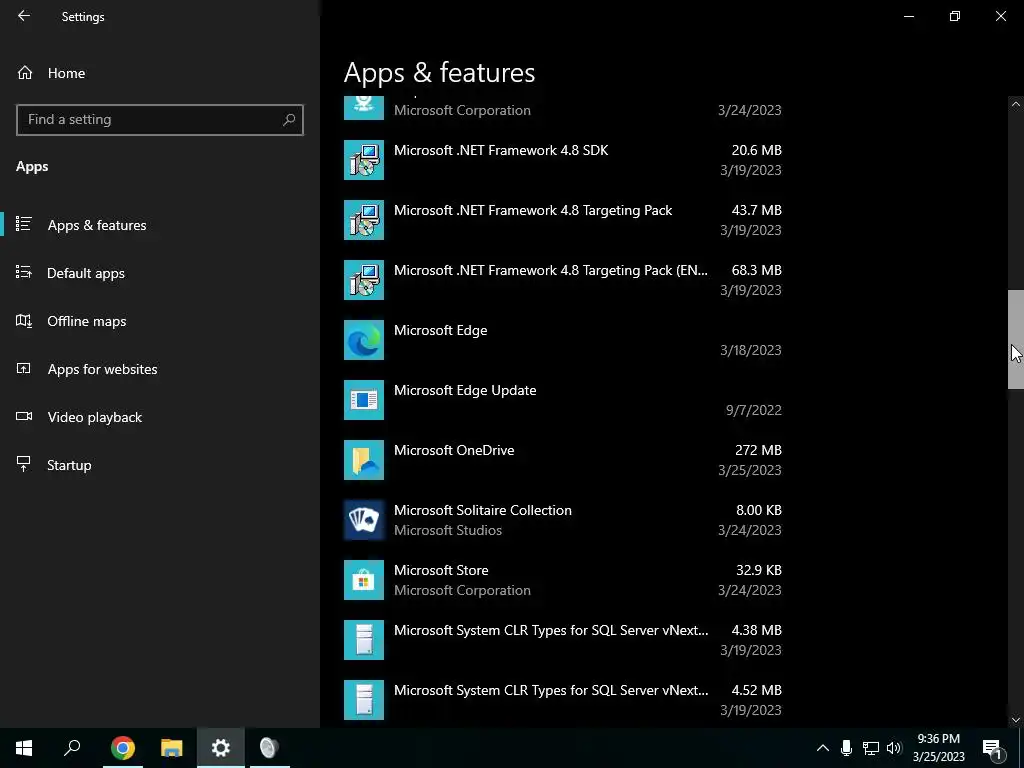Click the vertical scrollbar thumb

(1016, 340)
